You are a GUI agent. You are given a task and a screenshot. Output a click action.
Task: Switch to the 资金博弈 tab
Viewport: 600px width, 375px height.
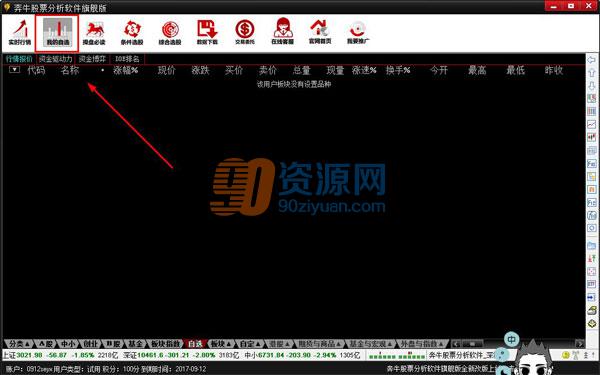point(92,59)
